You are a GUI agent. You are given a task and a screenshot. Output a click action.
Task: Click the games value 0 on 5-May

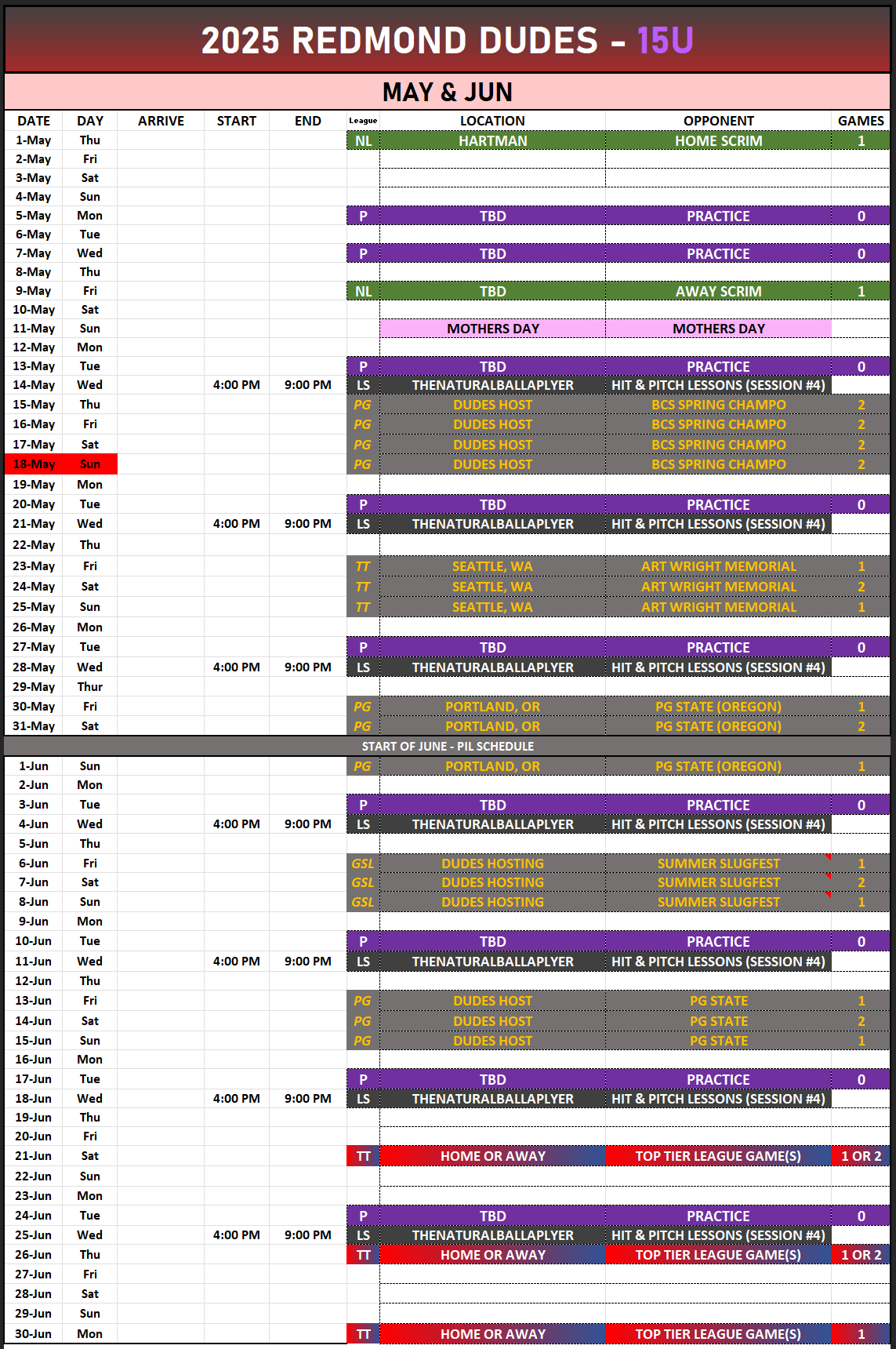[861, 216]
